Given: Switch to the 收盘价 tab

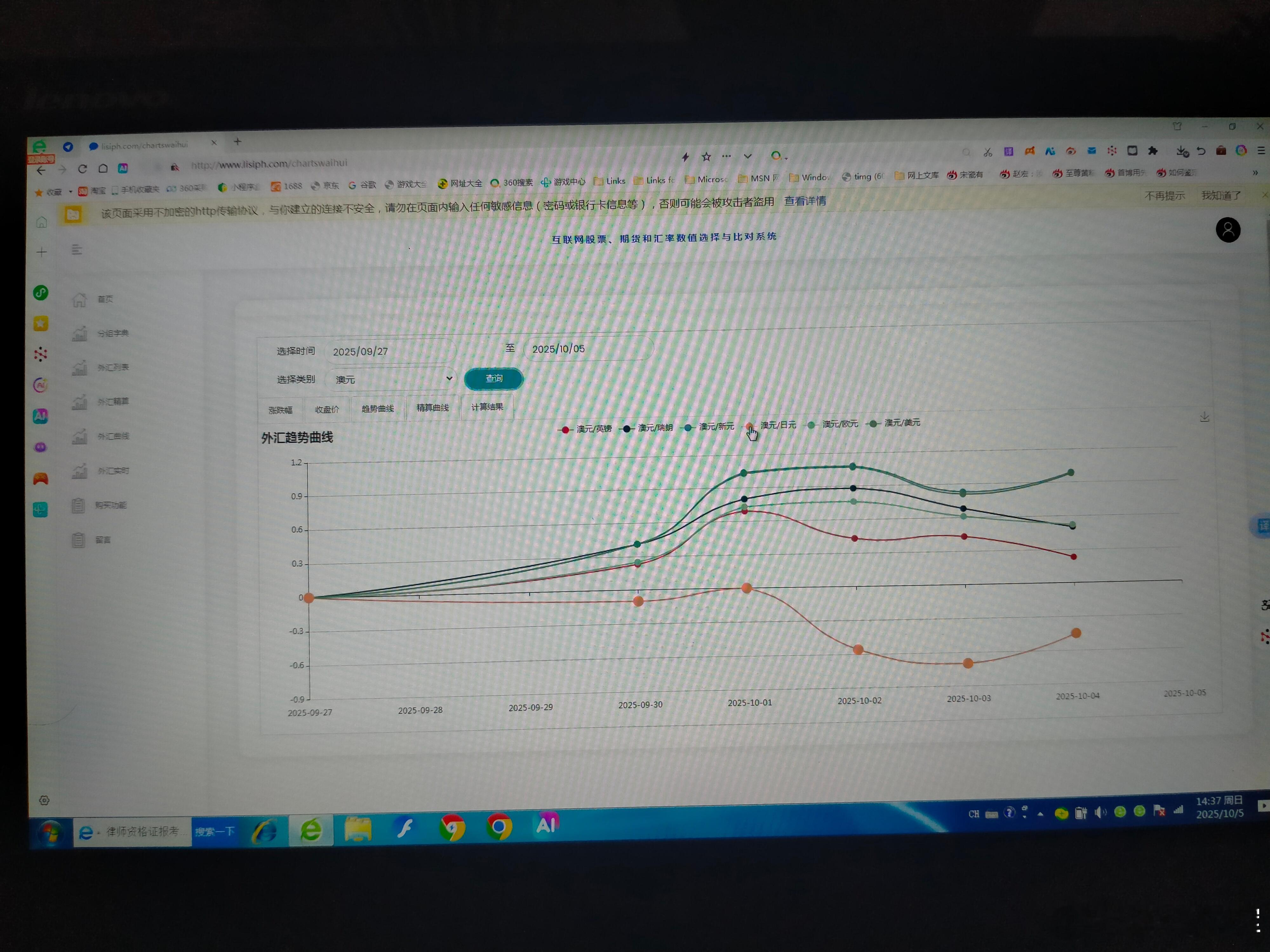Looking at the screenshot, I should click(327, 409).
